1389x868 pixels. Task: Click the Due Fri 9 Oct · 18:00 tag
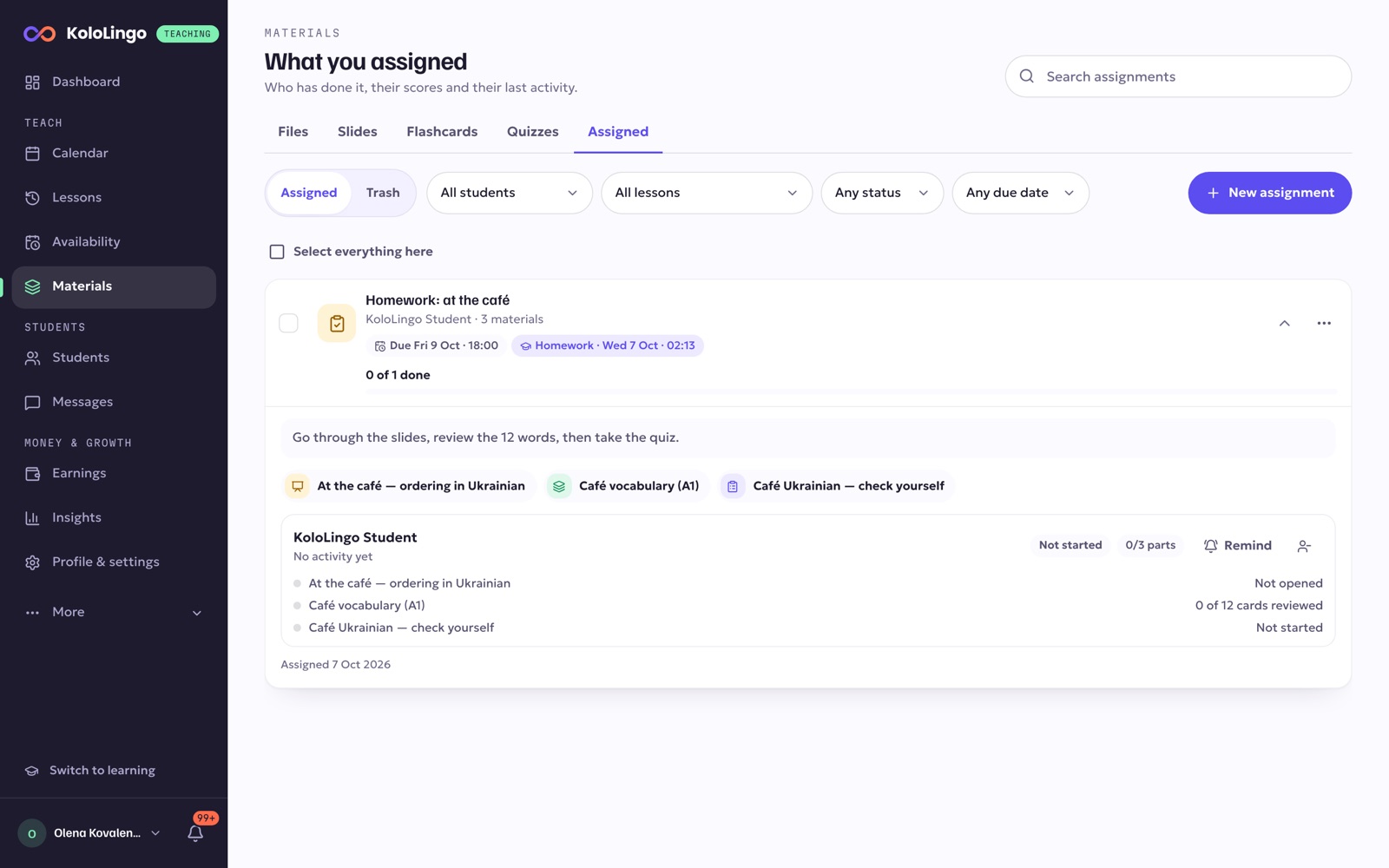437,345
